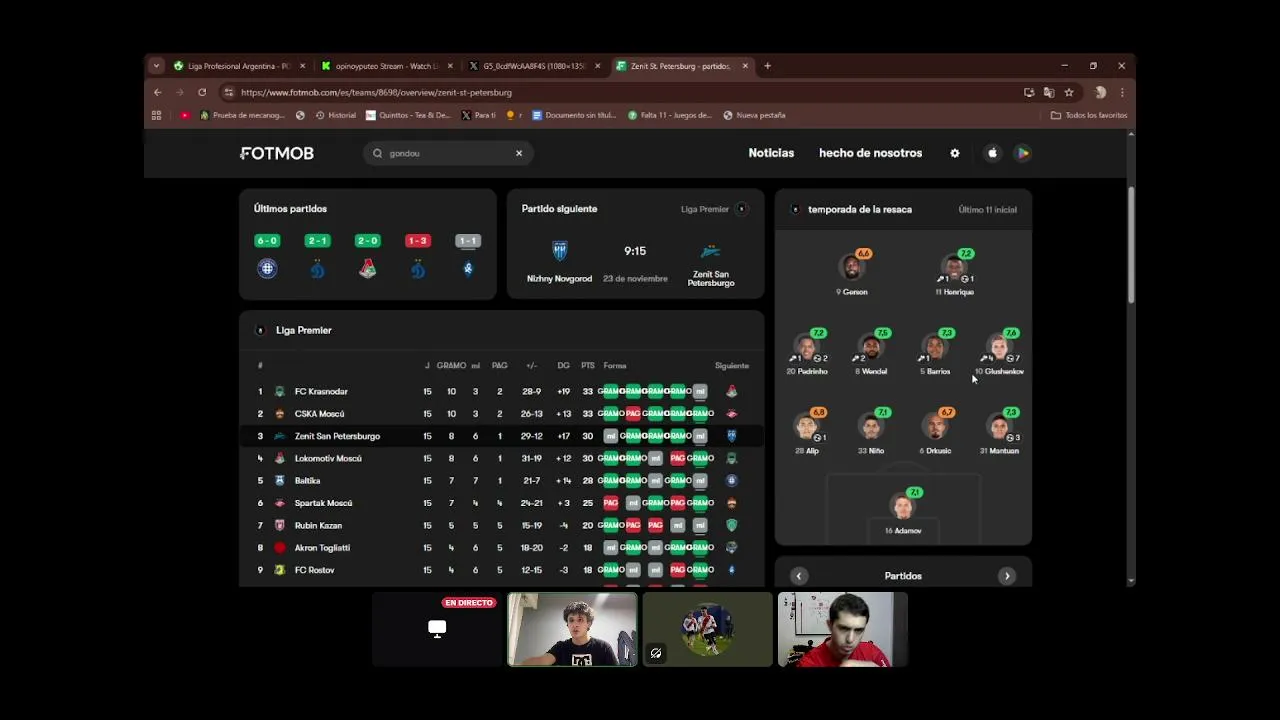Open the 6-0 last match result

tap(267, 241)
